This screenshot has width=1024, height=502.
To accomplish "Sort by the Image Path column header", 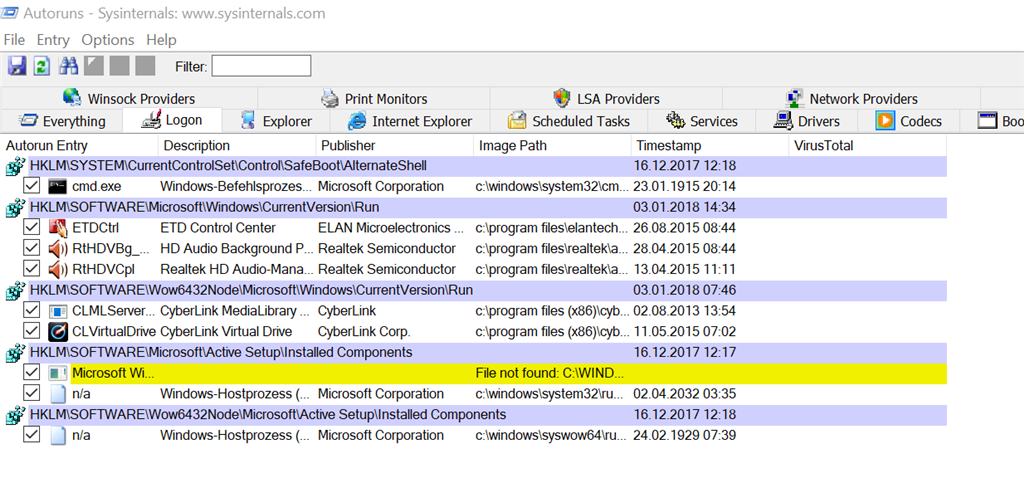I will click(x=552, y=146).
